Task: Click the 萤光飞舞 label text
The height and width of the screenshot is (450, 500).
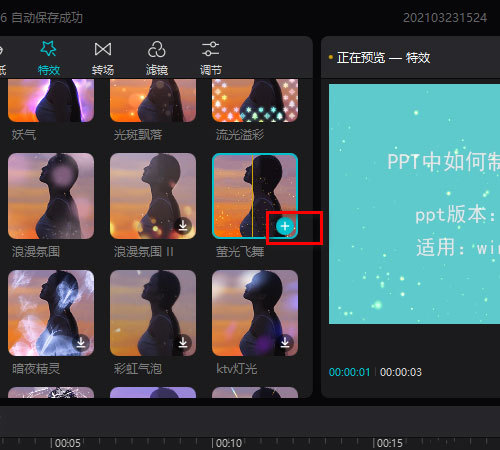Action: click(x=240, y=252)
